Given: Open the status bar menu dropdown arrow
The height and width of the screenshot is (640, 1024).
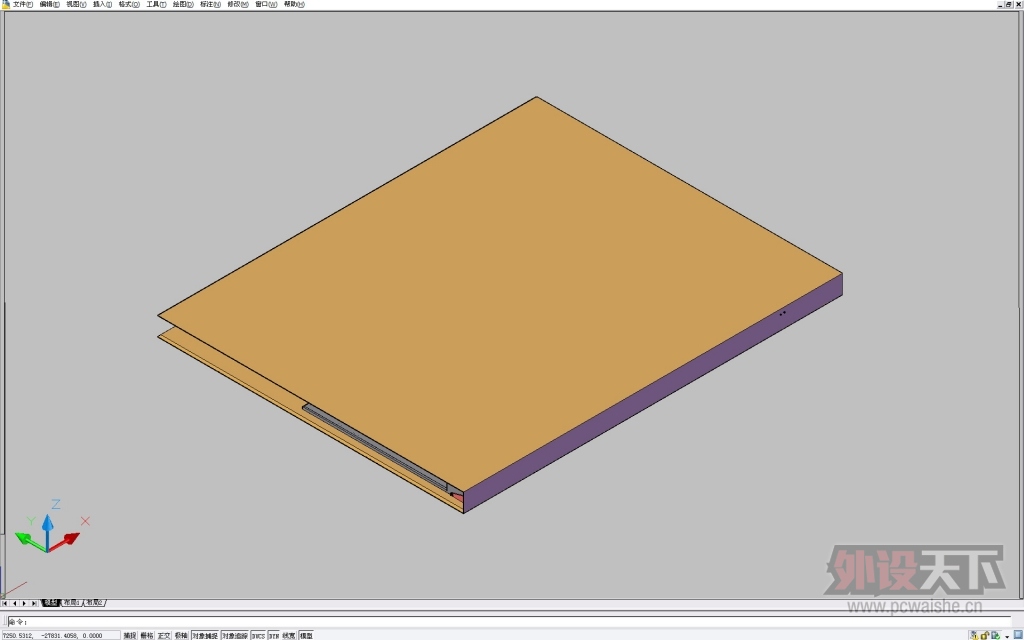Looking at the screenshot, I should point(1007,636).
